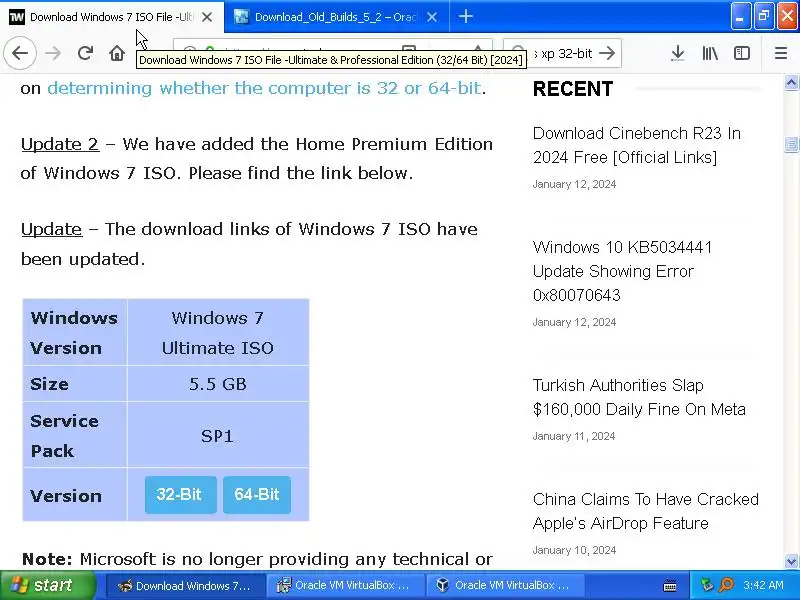Open first Oracle VM VirtualBox taskbar window
The width and height of the screenshot is (800, 600).
point(345,586)
